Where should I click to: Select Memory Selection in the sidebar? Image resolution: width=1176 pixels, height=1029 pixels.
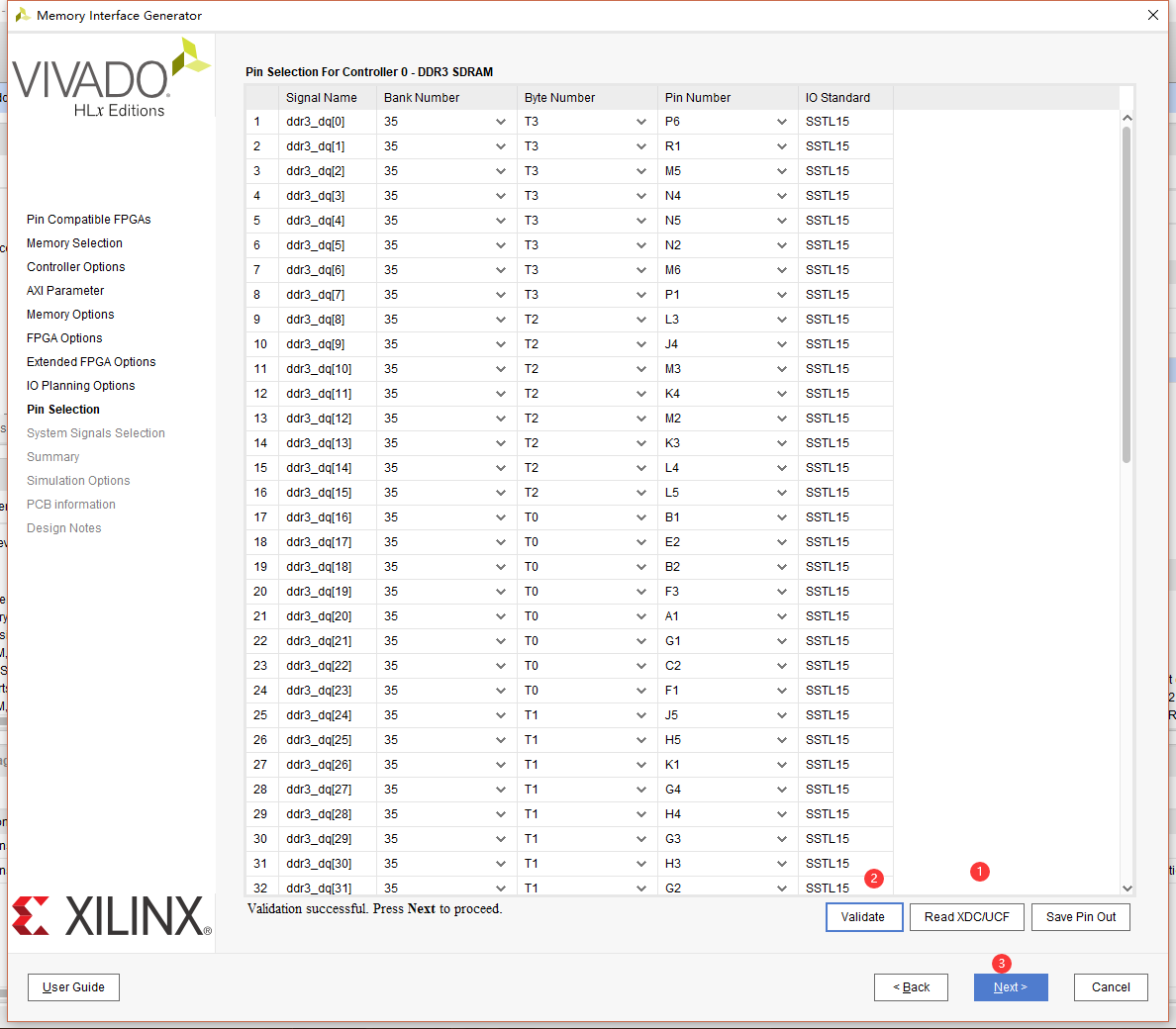pos(74,242)
